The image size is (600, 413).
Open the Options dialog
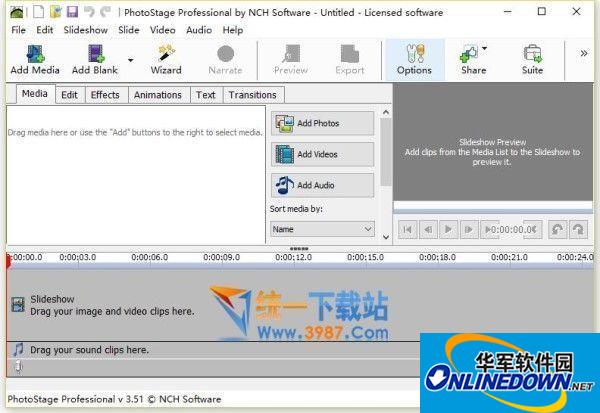(414, 59)
